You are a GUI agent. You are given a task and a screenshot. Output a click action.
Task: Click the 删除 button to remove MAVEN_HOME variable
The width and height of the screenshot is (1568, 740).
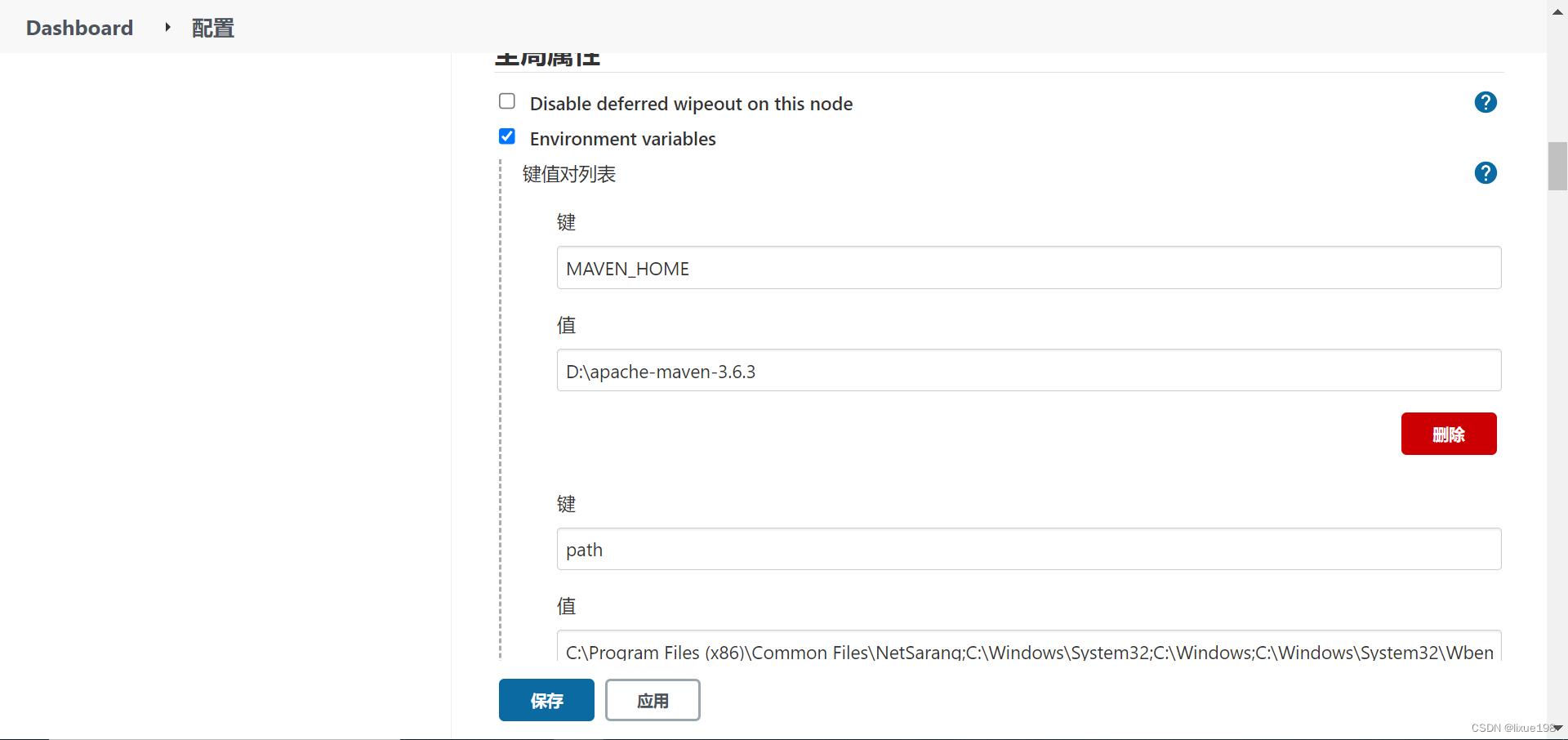1449,434
